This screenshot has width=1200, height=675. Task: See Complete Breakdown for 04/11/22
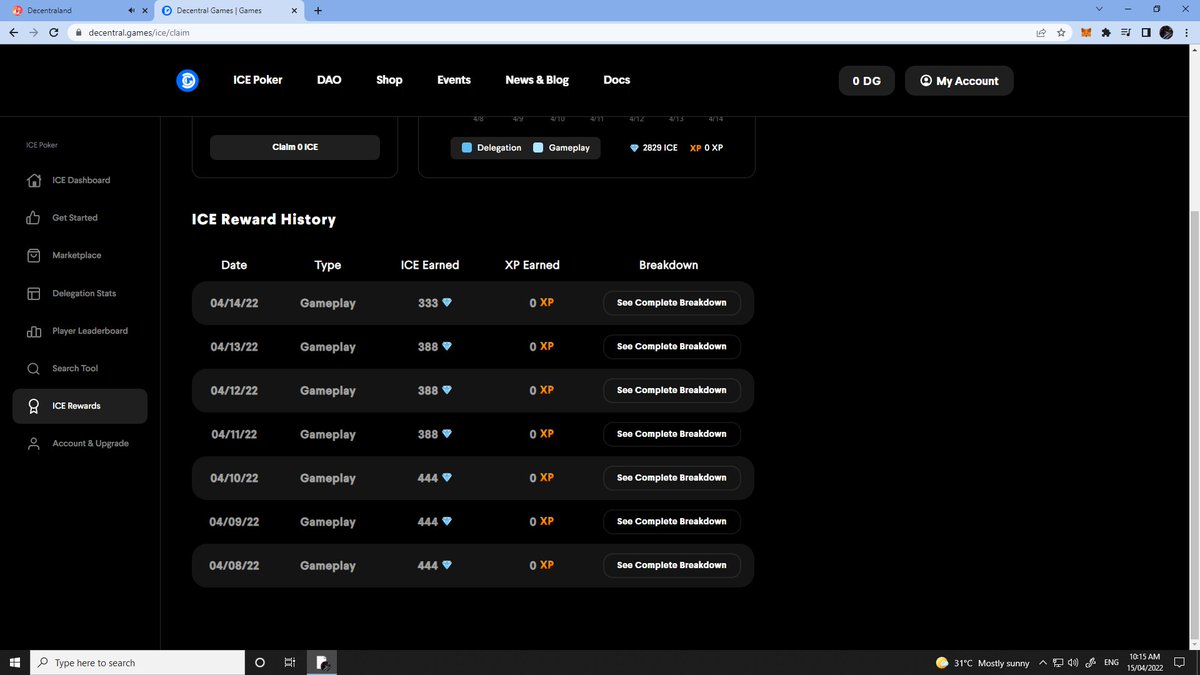click(672, 434)
